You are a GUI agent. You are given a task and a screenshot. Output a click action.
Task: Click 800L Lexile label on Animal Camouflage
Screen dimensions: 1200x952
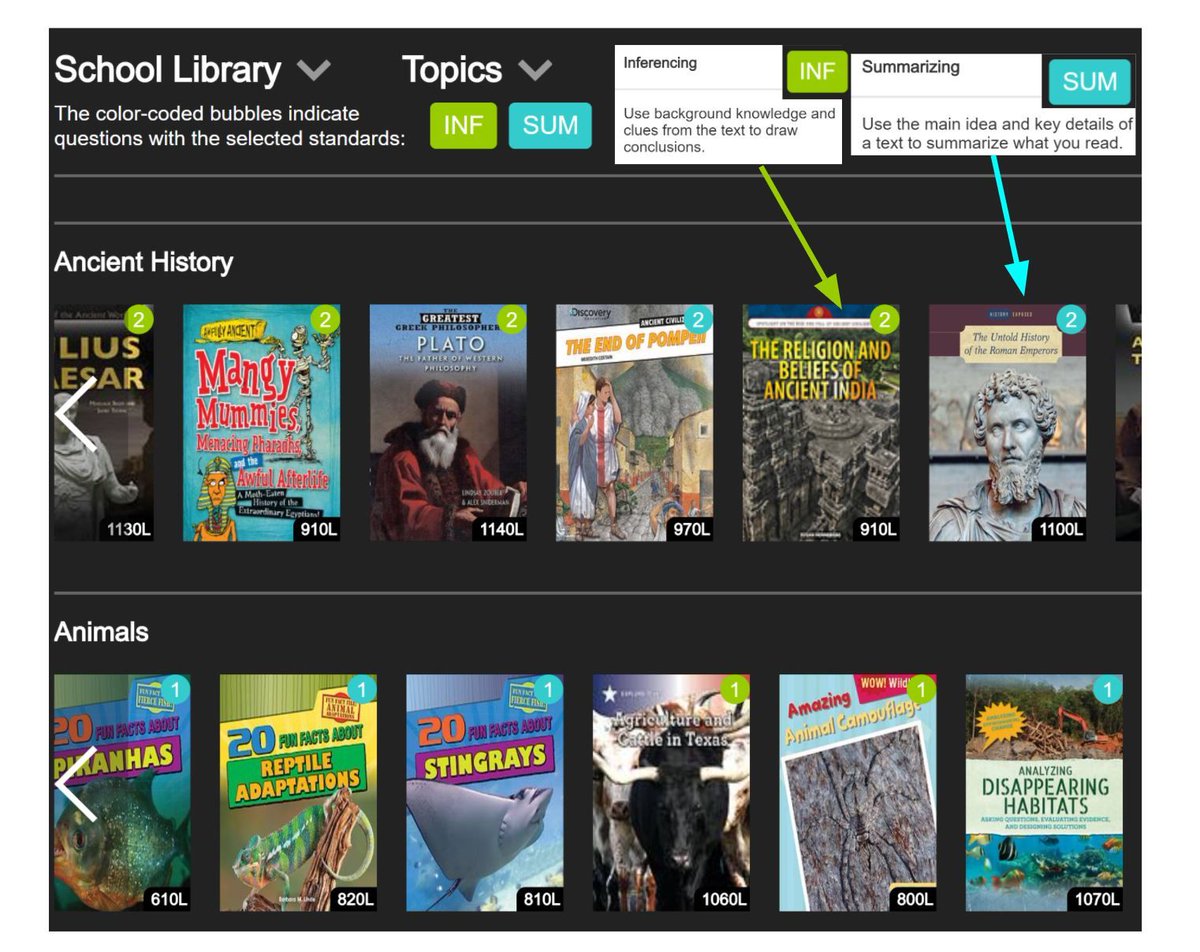click(915, 899)
